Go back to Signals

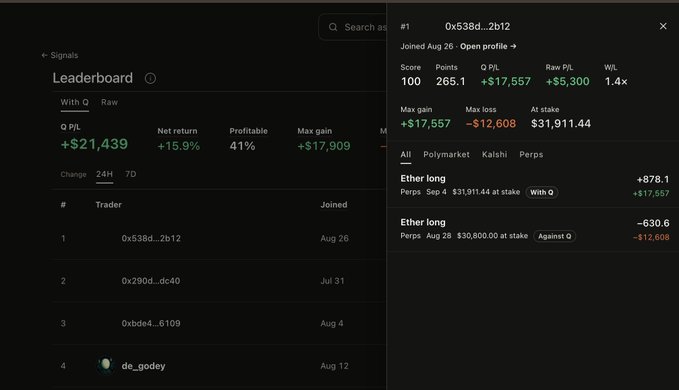[60, 55]
